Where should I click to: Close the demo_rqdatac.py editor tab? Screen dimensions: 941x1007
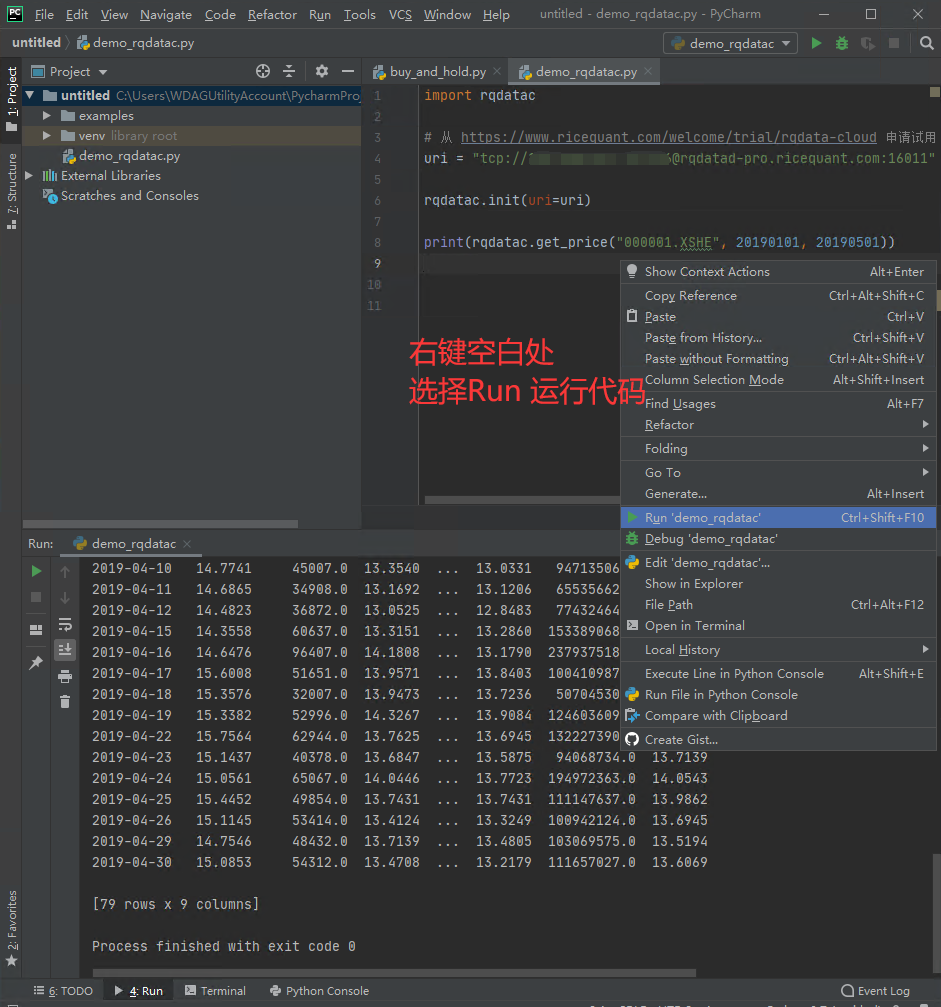point(648,71)
